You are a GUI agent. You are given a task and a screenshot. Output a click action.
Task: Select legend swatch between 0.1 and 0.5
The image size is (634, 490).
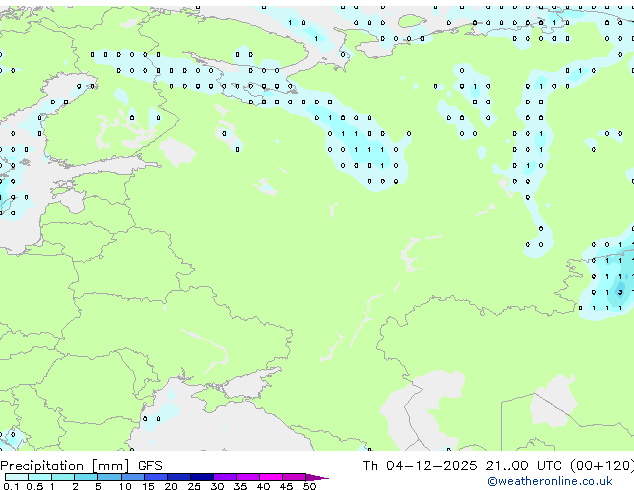coord(17,477)
